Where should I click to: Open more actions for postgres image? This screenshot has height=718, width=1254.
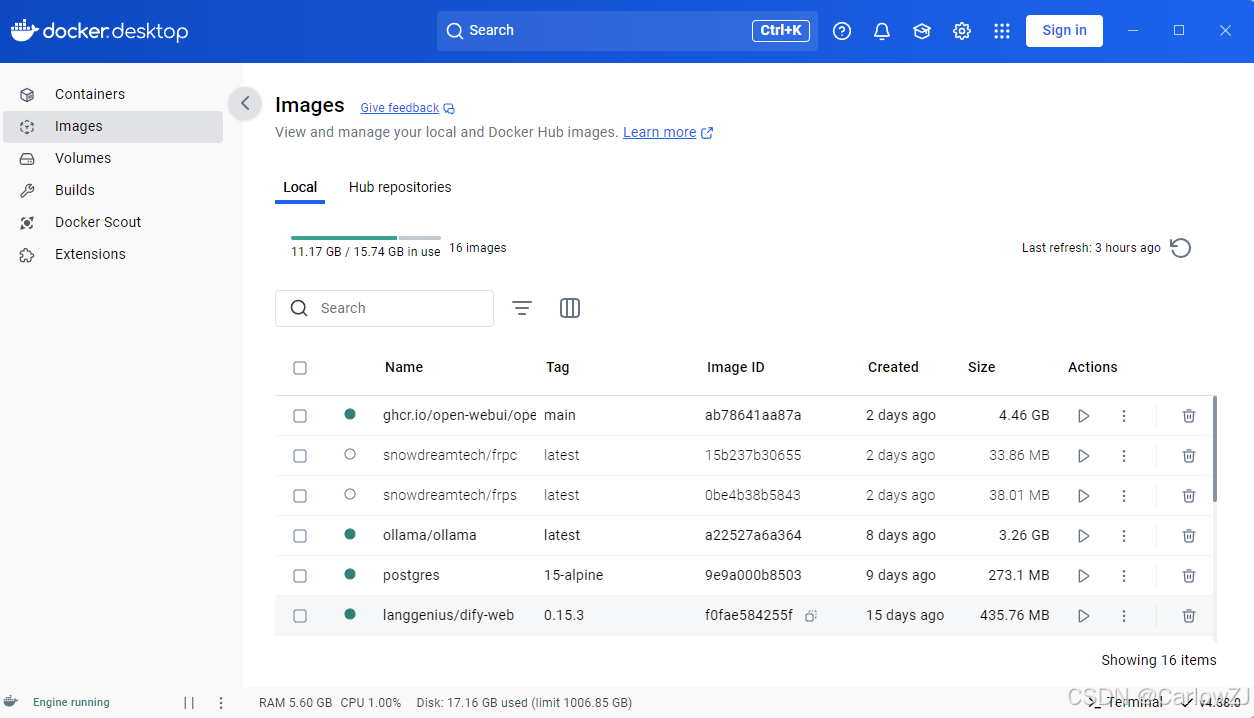coord(1124,575)
